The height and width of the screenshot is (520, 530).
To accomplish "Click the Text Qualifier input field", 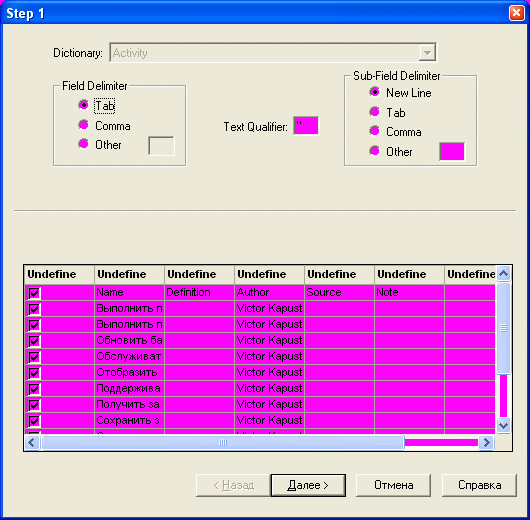I will pyautogui.click(x=306, y=126).
